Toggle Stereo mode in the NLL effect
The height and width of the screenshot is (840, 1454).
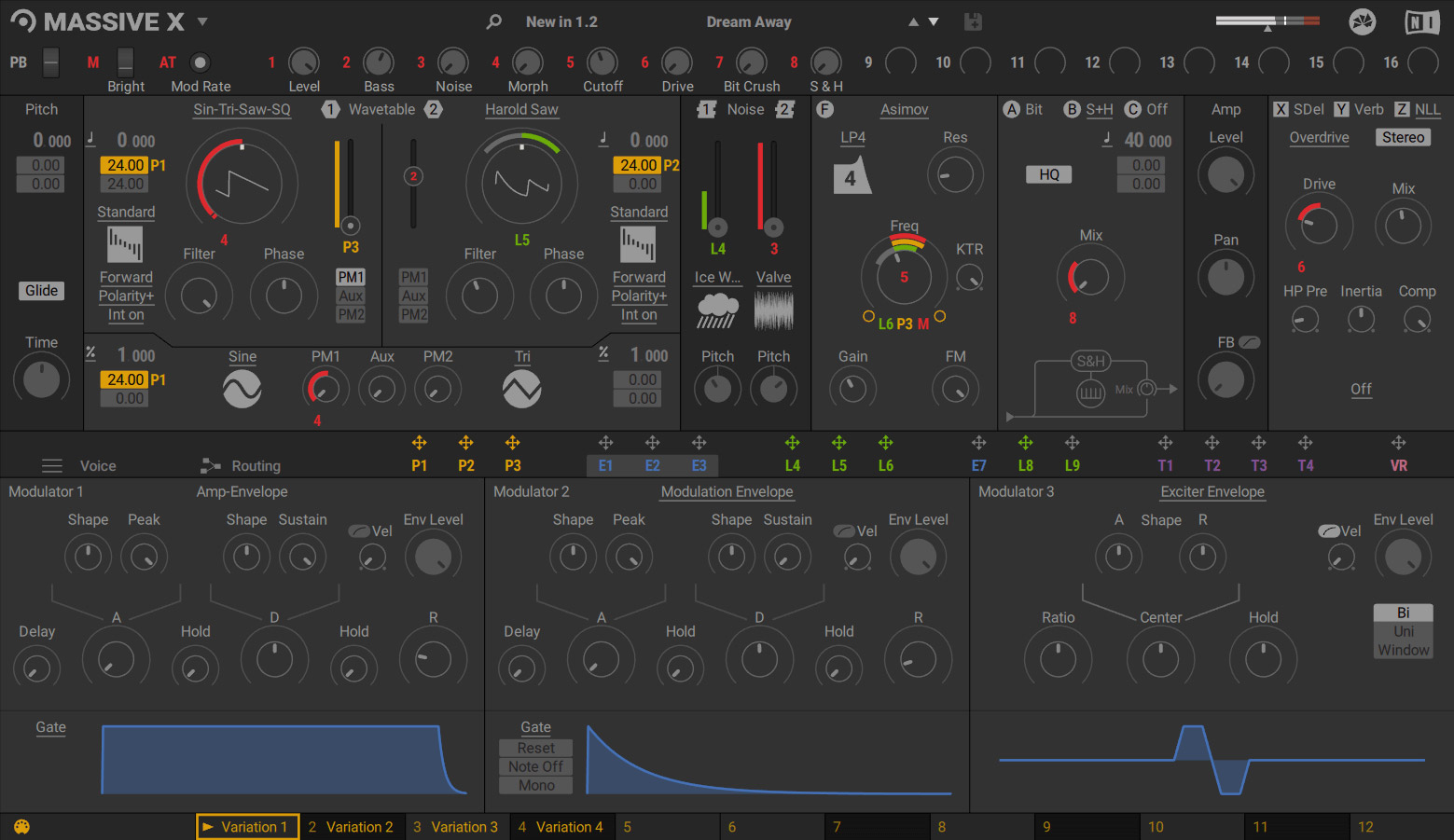pos(1403,137)
